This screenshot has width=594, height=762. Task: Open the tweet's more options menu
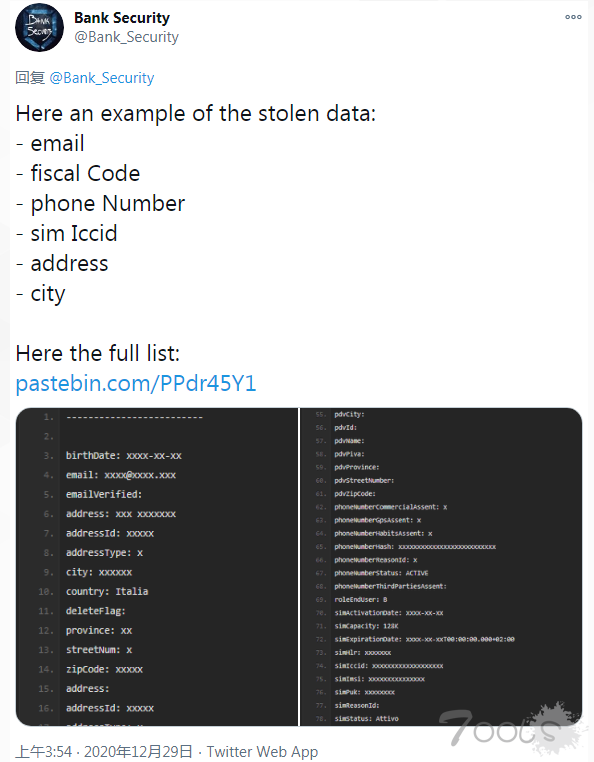(573, 17)
